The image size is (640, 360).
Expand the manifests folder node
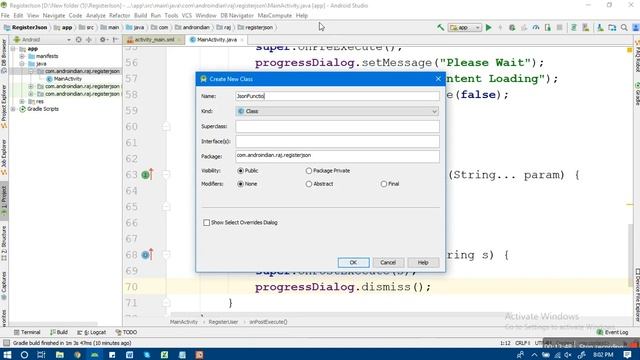[22, 56]
